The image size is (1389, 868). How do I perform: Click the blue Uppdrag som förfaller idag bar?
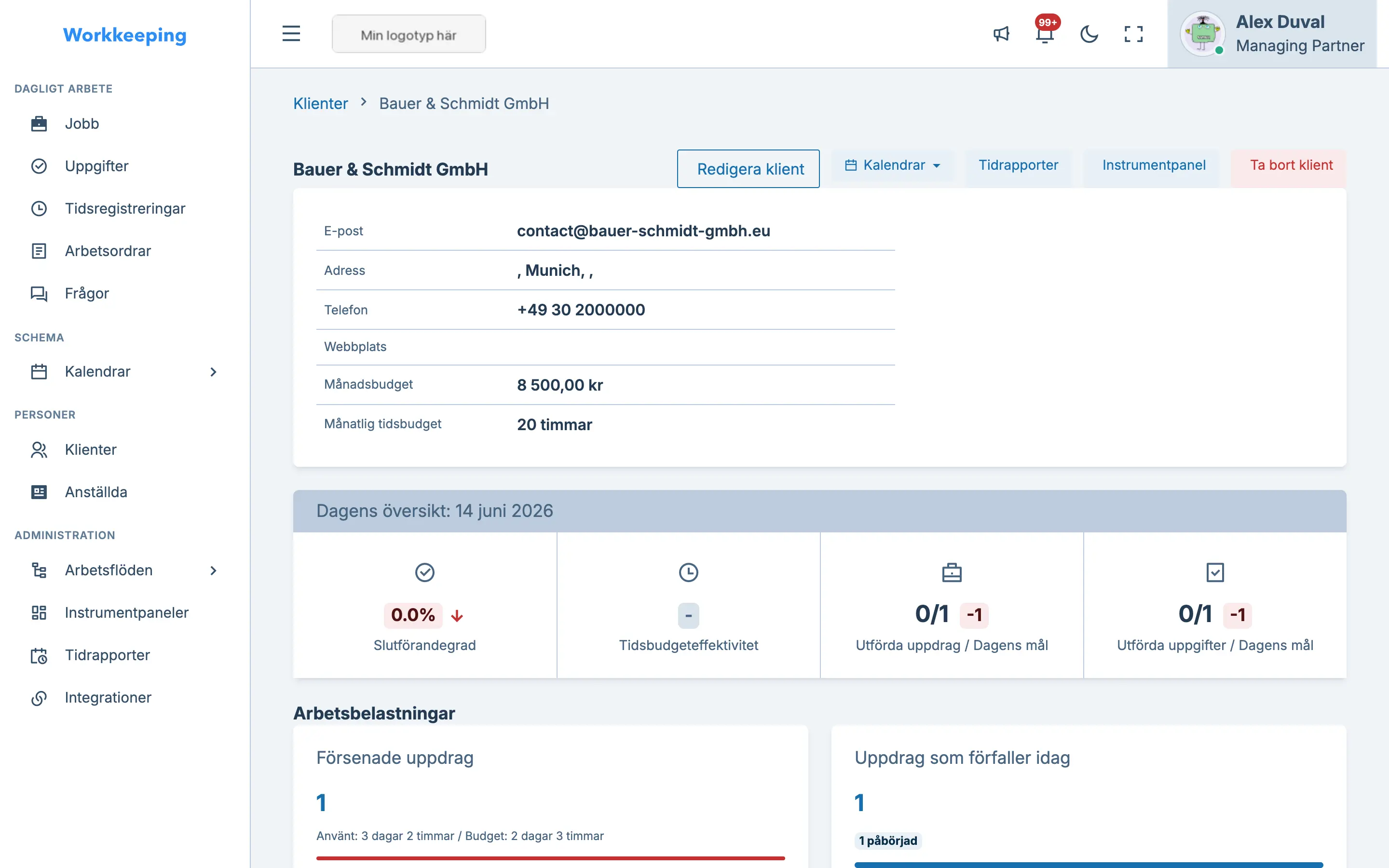tap(1088, 865)
